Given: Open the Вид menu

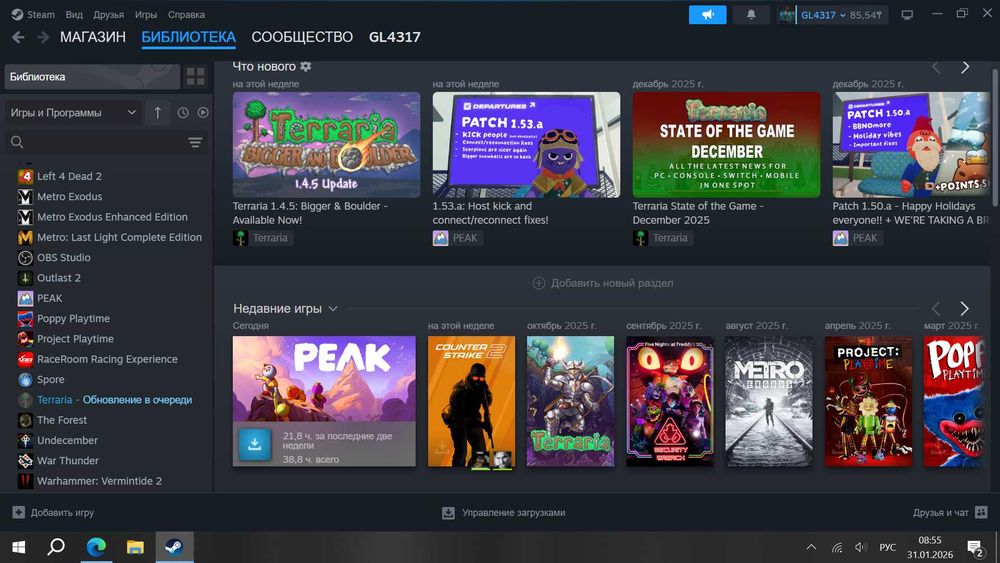Looking at the screenshot, I should 74,14.
